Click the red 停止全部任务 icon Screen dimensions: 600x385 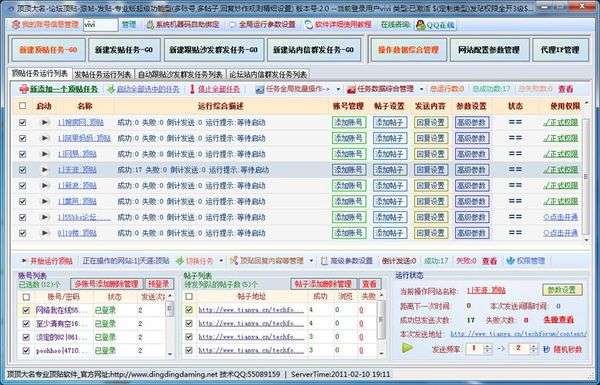pyautogui.click(x=192, y=89)
